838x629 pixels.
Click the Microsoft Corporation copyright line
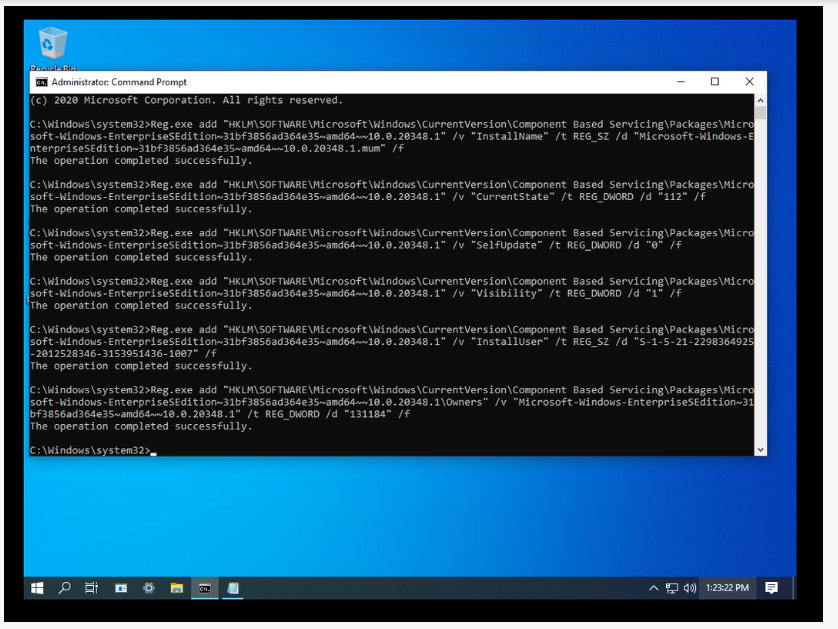tap(187, 100)
